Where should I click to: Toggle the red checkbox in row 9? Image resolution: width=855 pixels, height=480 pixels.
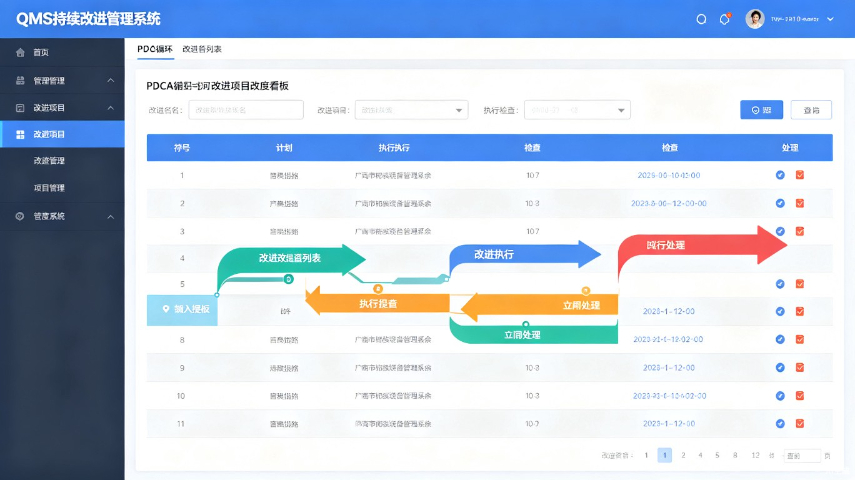800,368
